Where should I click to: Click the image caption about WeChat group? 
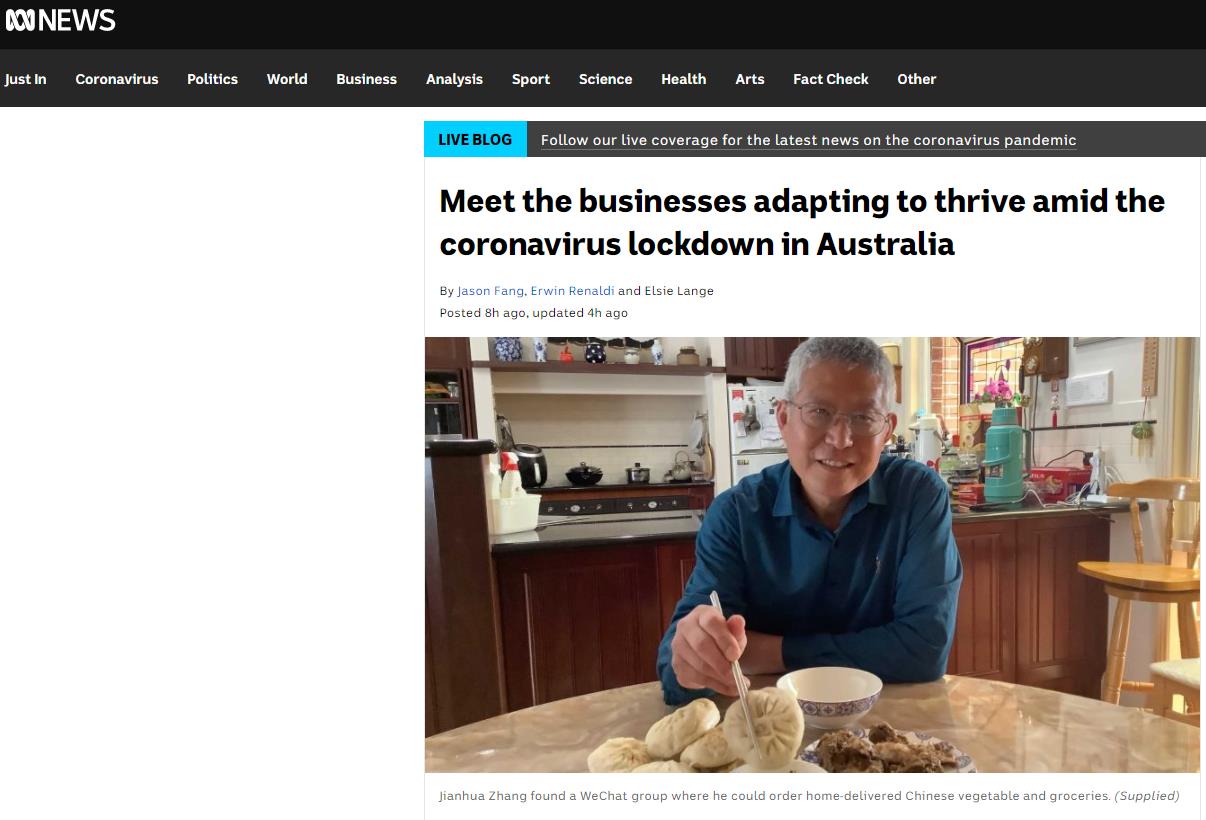[809, 796]
